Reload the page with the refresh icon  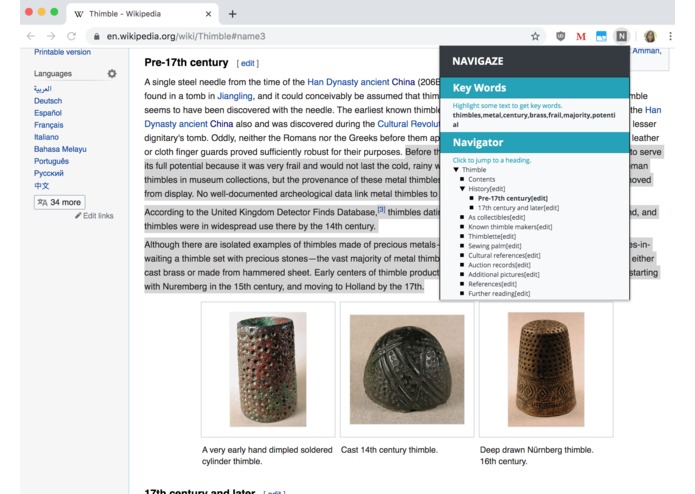click(x=71, y=36)
